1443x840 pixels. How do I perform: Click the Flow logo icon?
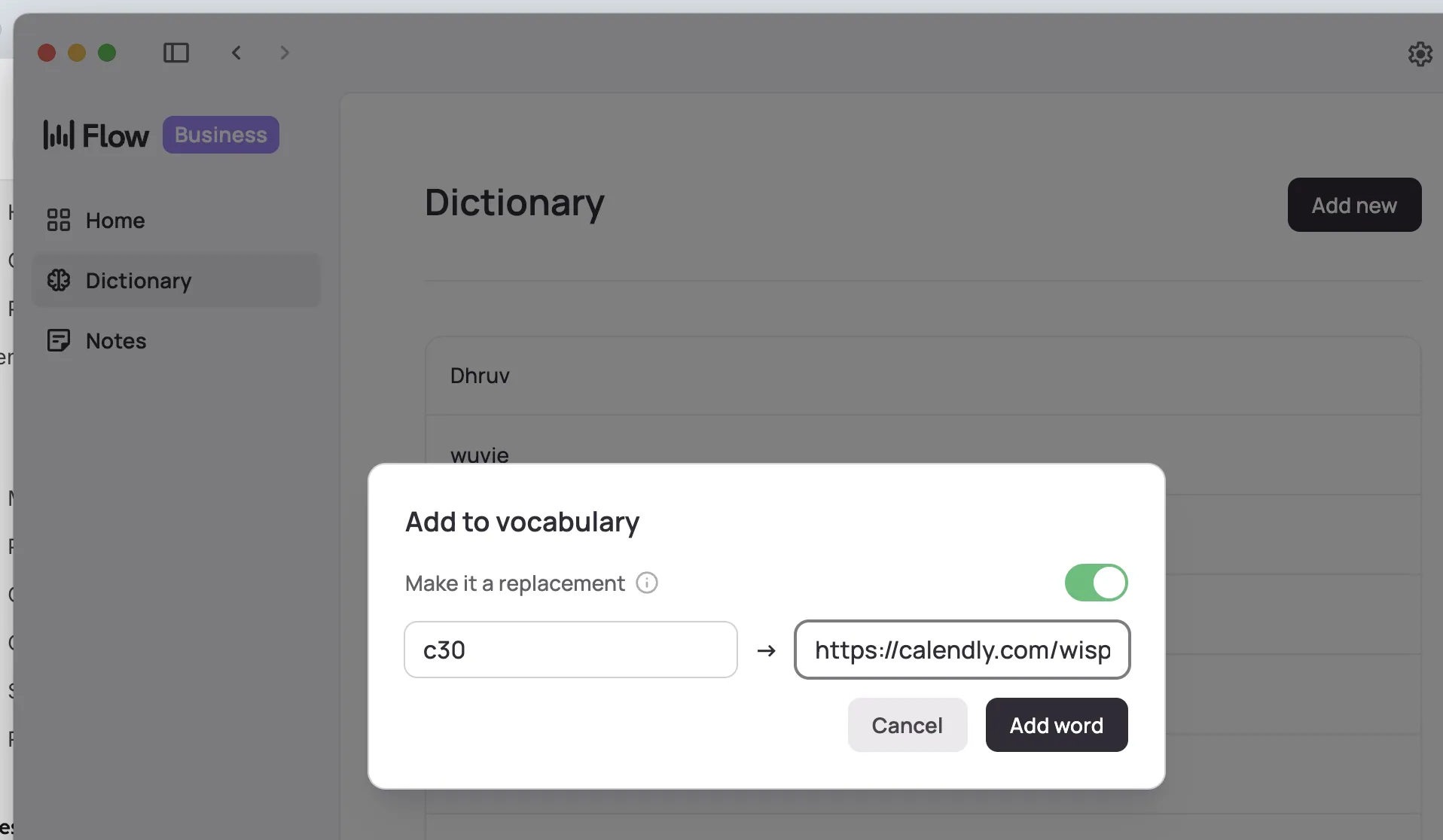pyautogui.click(x=59, y=135)
